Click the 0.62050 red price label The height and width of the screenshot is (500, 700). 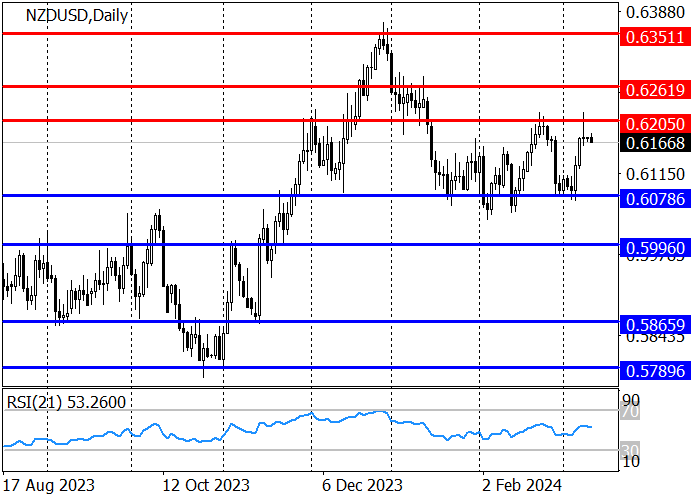pos(655,124)
